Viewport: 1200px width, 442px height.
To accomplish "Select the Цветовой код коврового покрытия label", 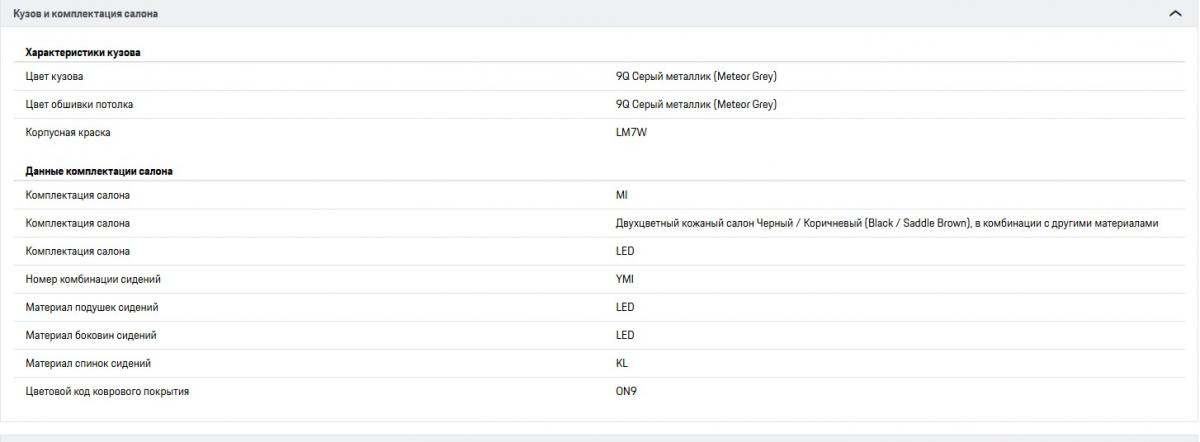I will point(107,391).
